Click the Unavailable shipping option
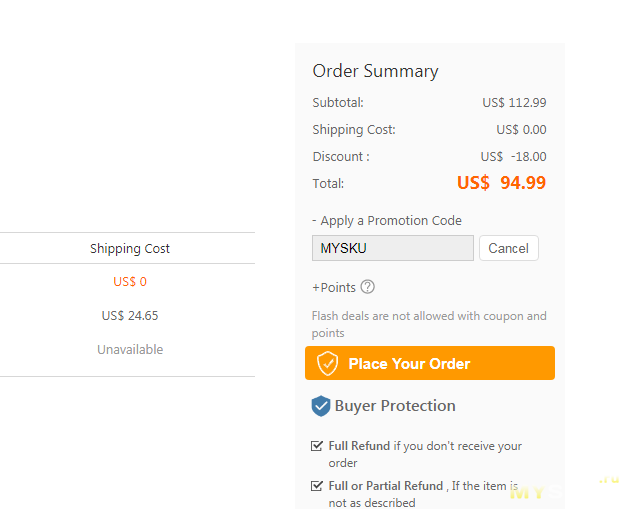The image size is (629, 509). (x=130, y=349)
